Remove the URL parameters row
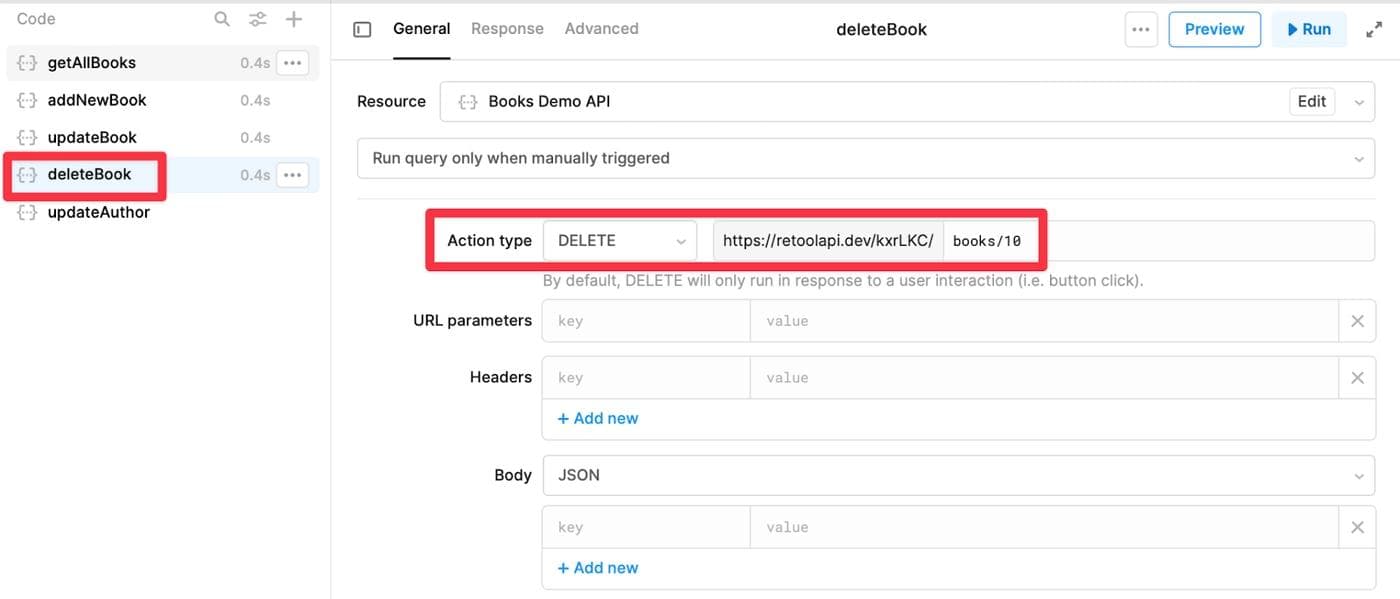 click(1357, 321)
